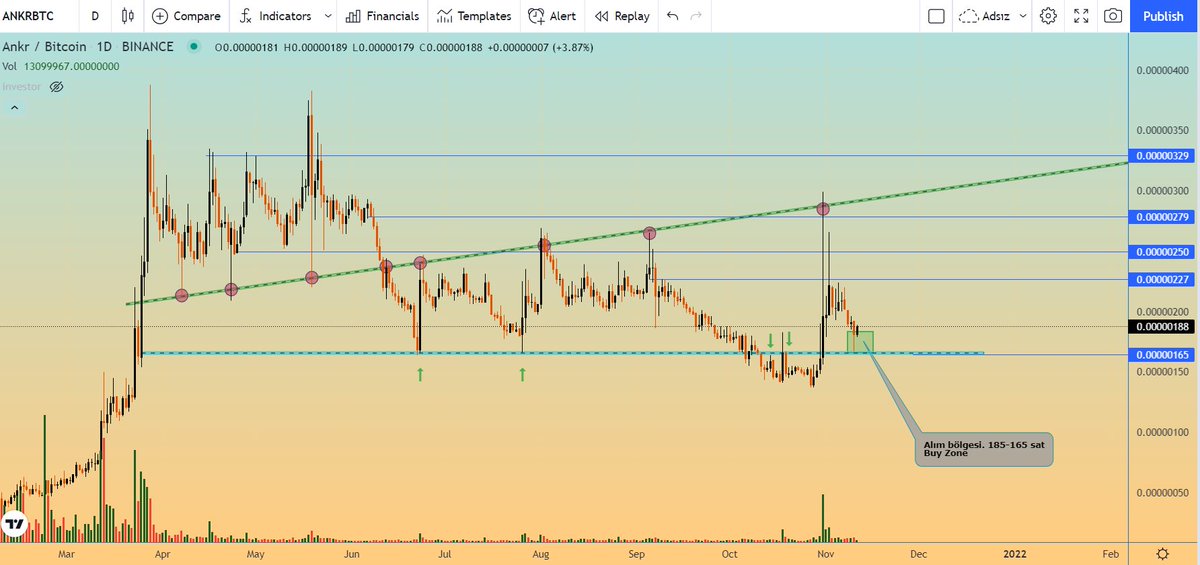This screenshot has width=1200, height=565.
Task: Open indicator Templates
Action: point(474,16)
